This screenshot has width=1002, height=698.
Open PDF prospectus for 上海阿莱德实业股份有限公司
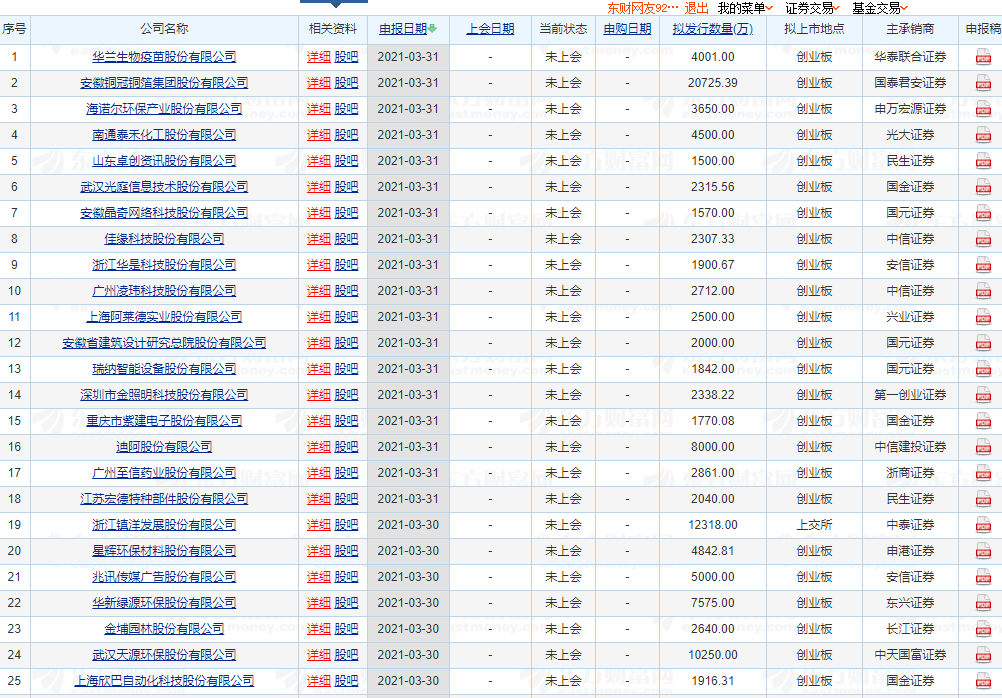coord(983,317)
